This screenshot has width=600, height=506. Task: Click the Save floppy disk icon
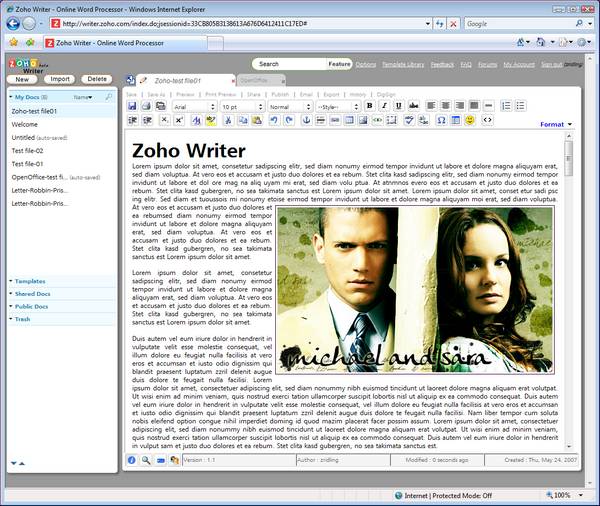point(132,106)
